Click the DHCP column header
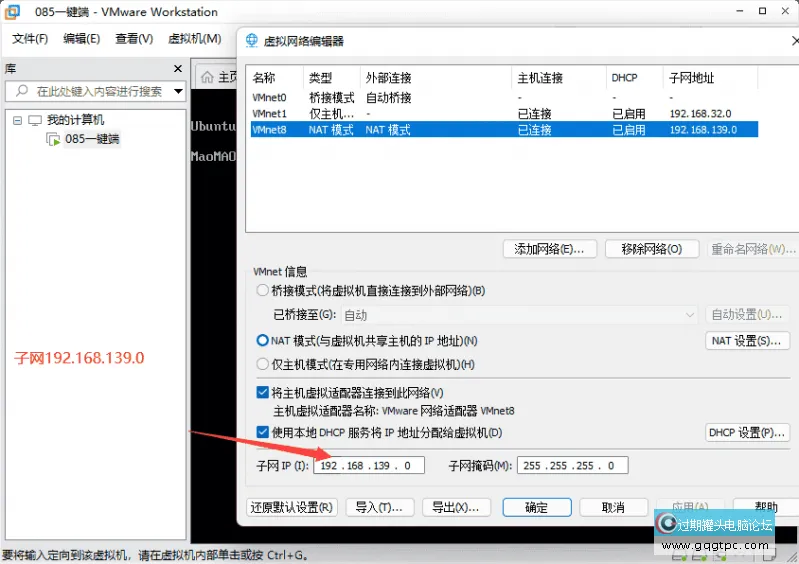This screenshot has width=799, height=564. point(635,78)
